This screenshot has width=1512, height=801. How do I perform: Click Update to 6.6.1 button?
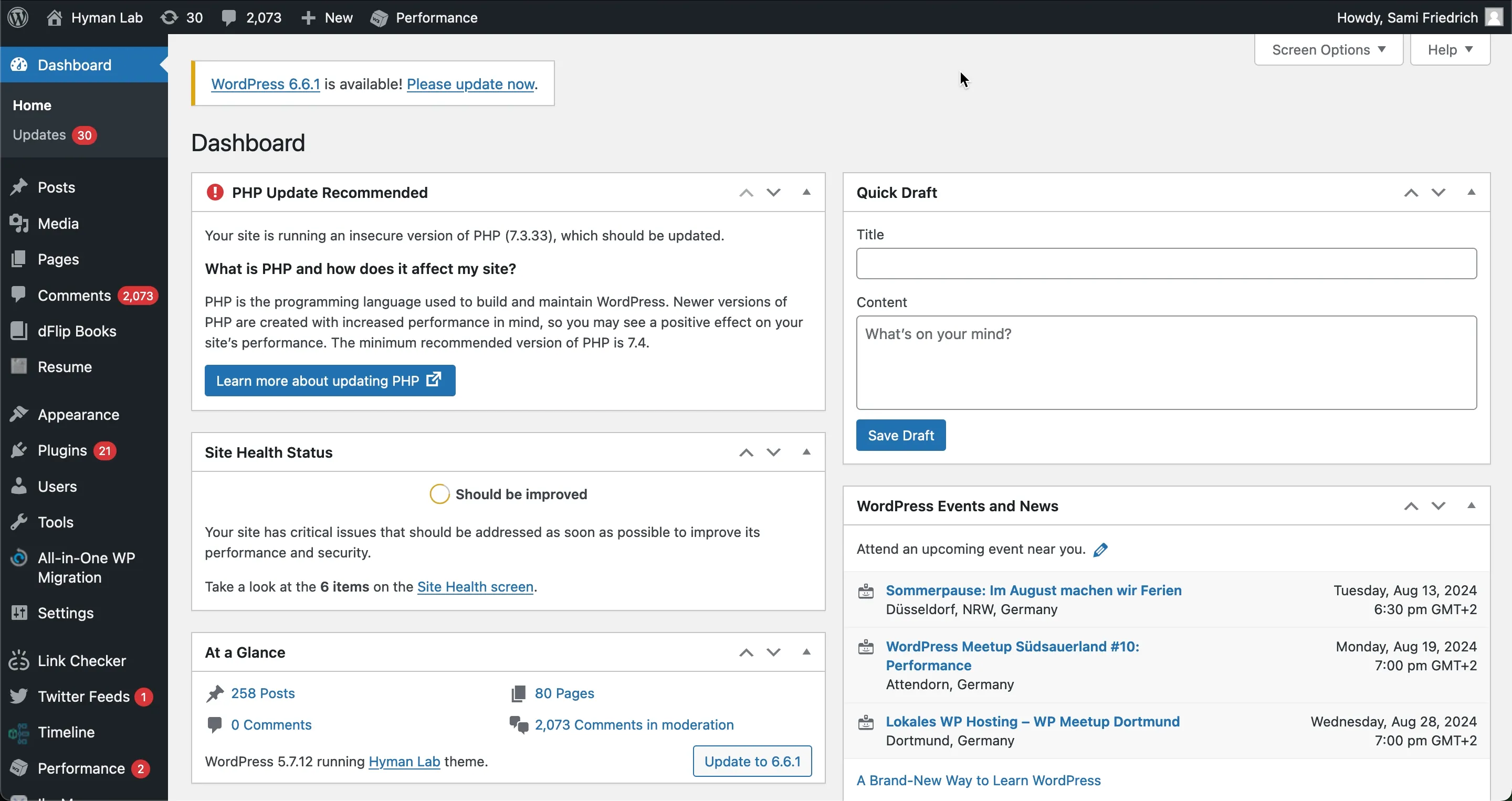pyautogui.click(x=752, y=761)
